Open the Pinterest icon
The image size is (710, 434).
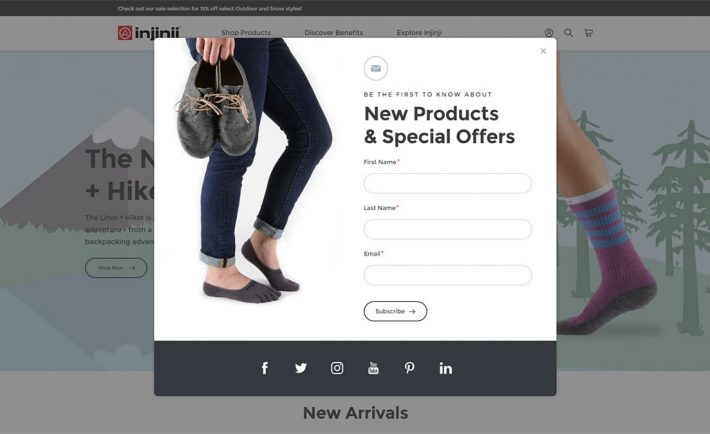409,368
